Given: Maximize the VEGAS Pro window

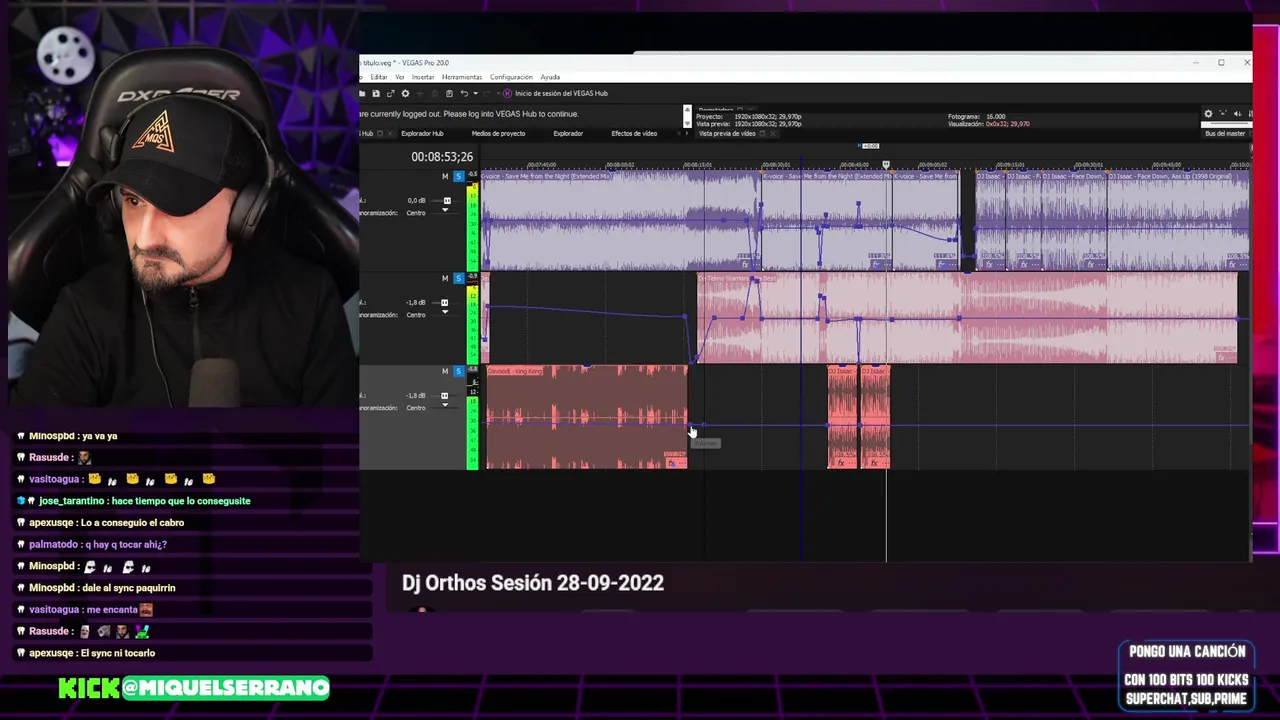Looking at the screenshot, I should click(1221, 63).
